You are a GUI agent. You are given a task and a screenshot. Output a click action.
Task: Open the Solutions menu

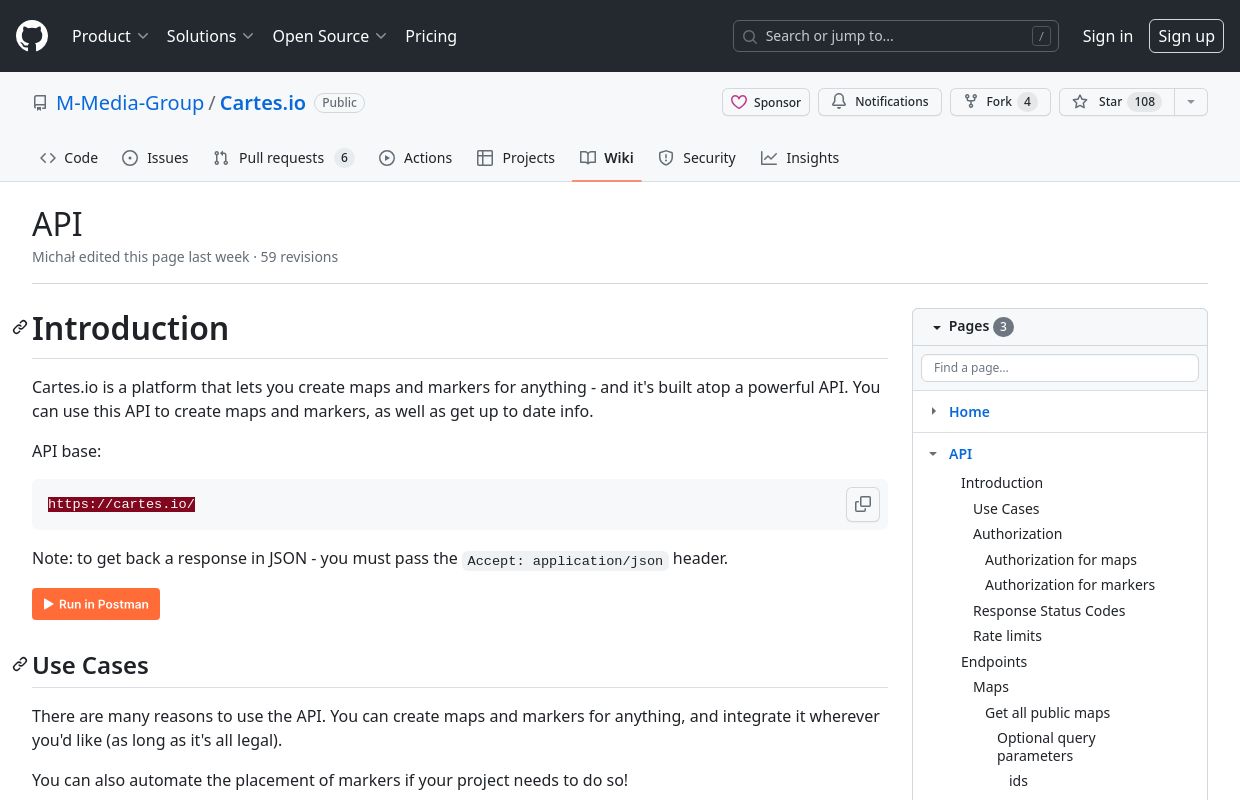(210, 36)
